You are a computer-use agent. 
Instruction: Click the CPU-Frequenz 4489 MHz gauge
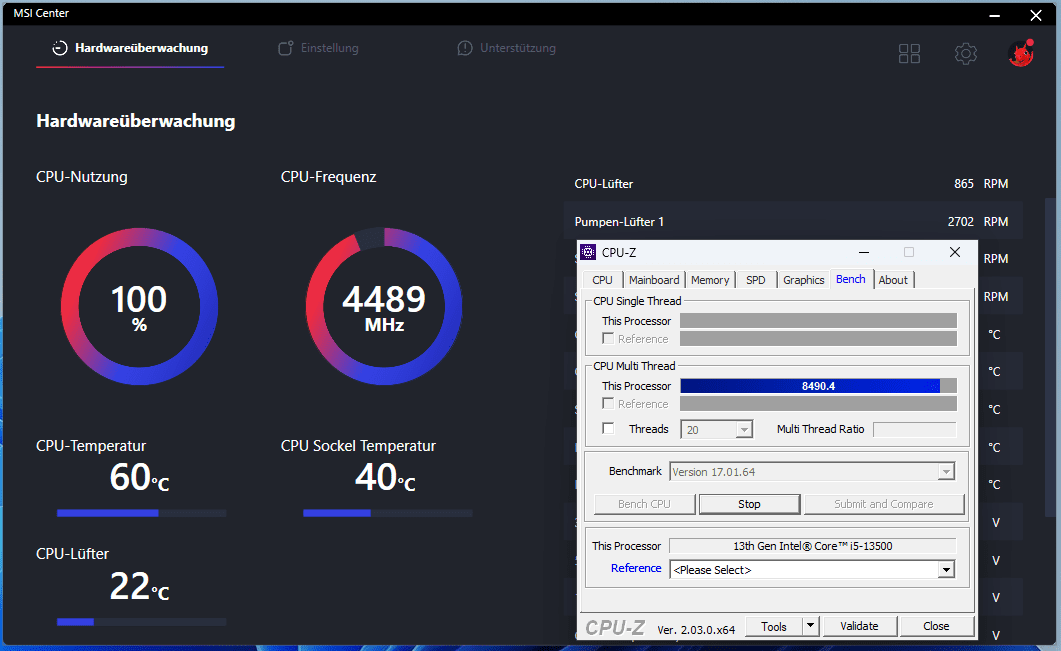coord(384,307)
